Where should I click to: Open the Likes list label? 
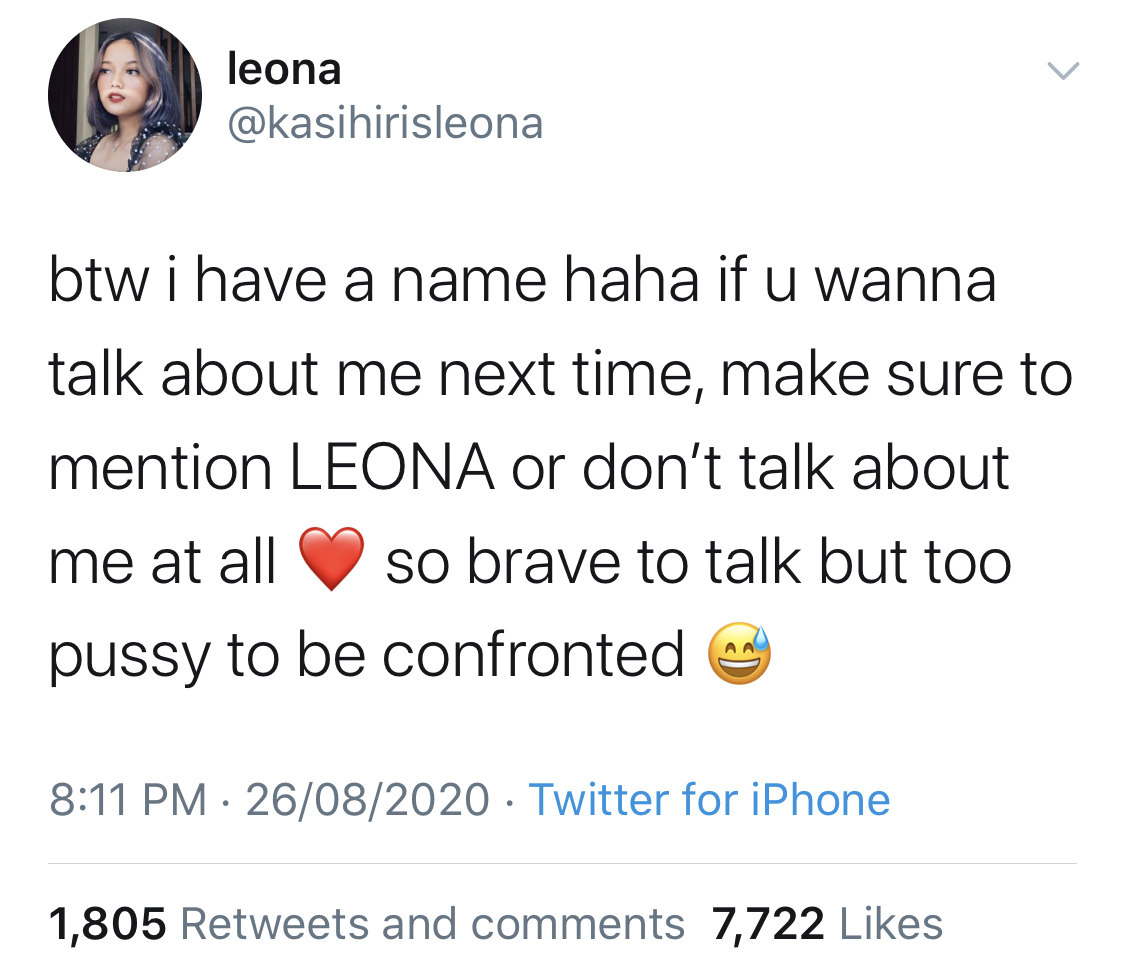pos(890,923)
